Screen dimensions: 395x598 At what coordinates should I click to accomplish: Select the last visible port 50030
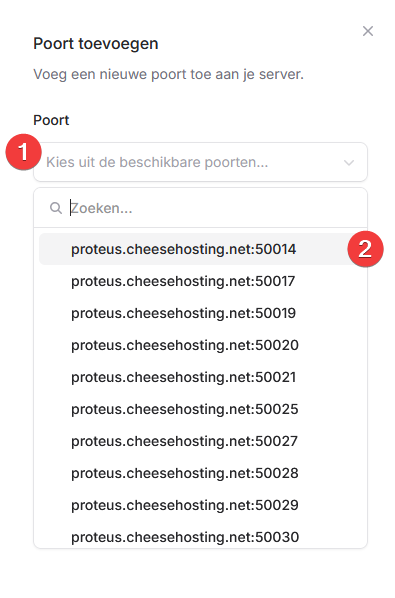click(201, 537)
